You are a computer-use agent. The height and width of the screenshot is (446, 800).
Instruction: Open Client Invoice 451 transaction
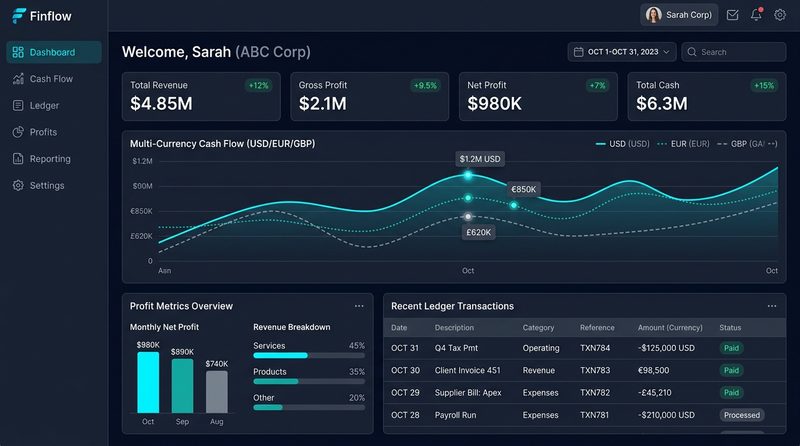coord(585,370)
